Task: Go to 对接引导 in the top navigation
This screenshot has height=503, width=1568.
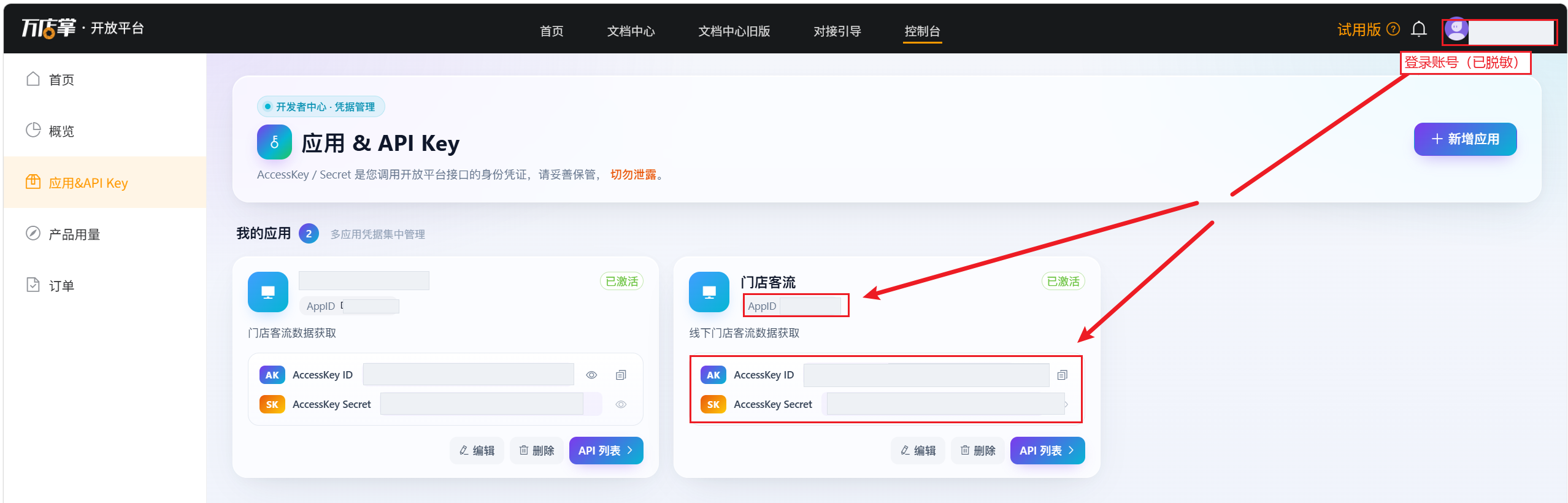Action: click(837, 31)
